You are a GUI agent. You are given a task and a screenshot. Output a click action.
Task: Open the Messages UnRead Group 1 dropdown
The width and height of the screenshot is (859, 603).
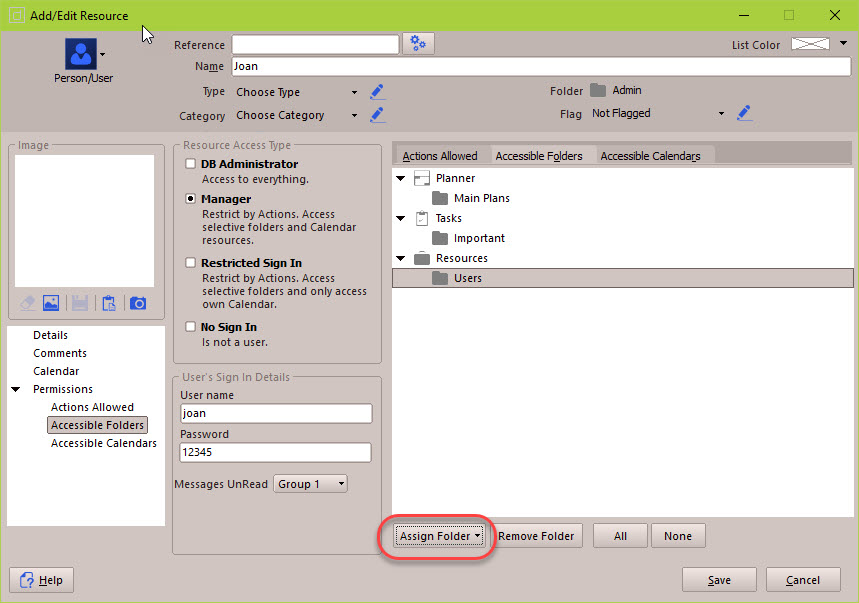(312, 484)
